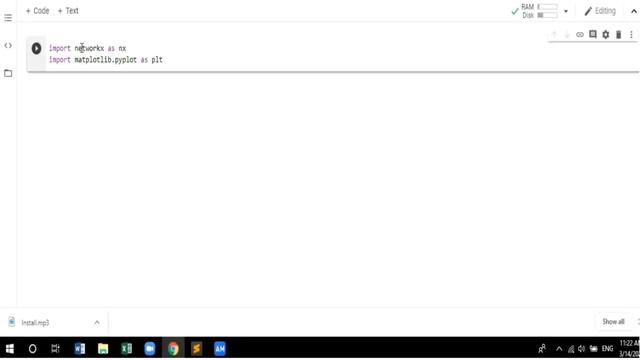Open Windows Start menu
Screen dimensions: 640x360
point(9,349)
